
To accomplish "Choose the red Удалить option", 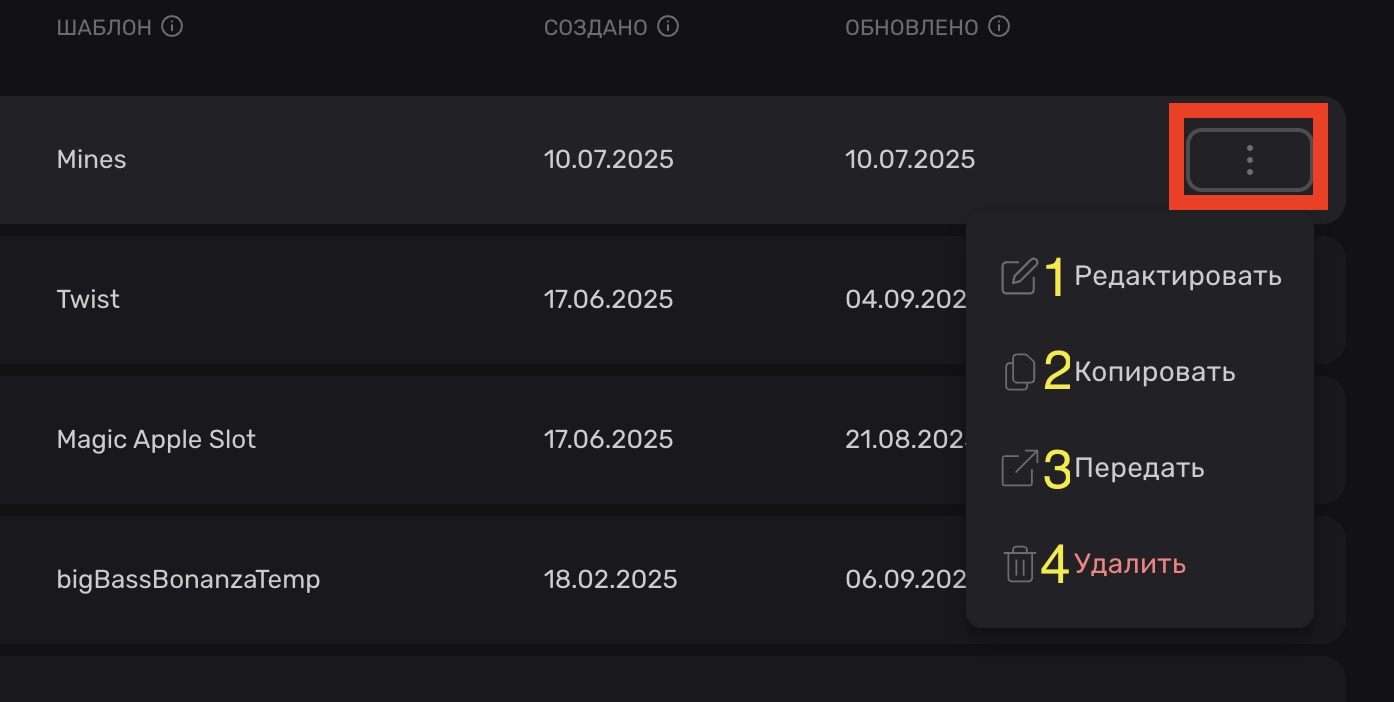I will pyautogui.click(x=1130, y=564).
